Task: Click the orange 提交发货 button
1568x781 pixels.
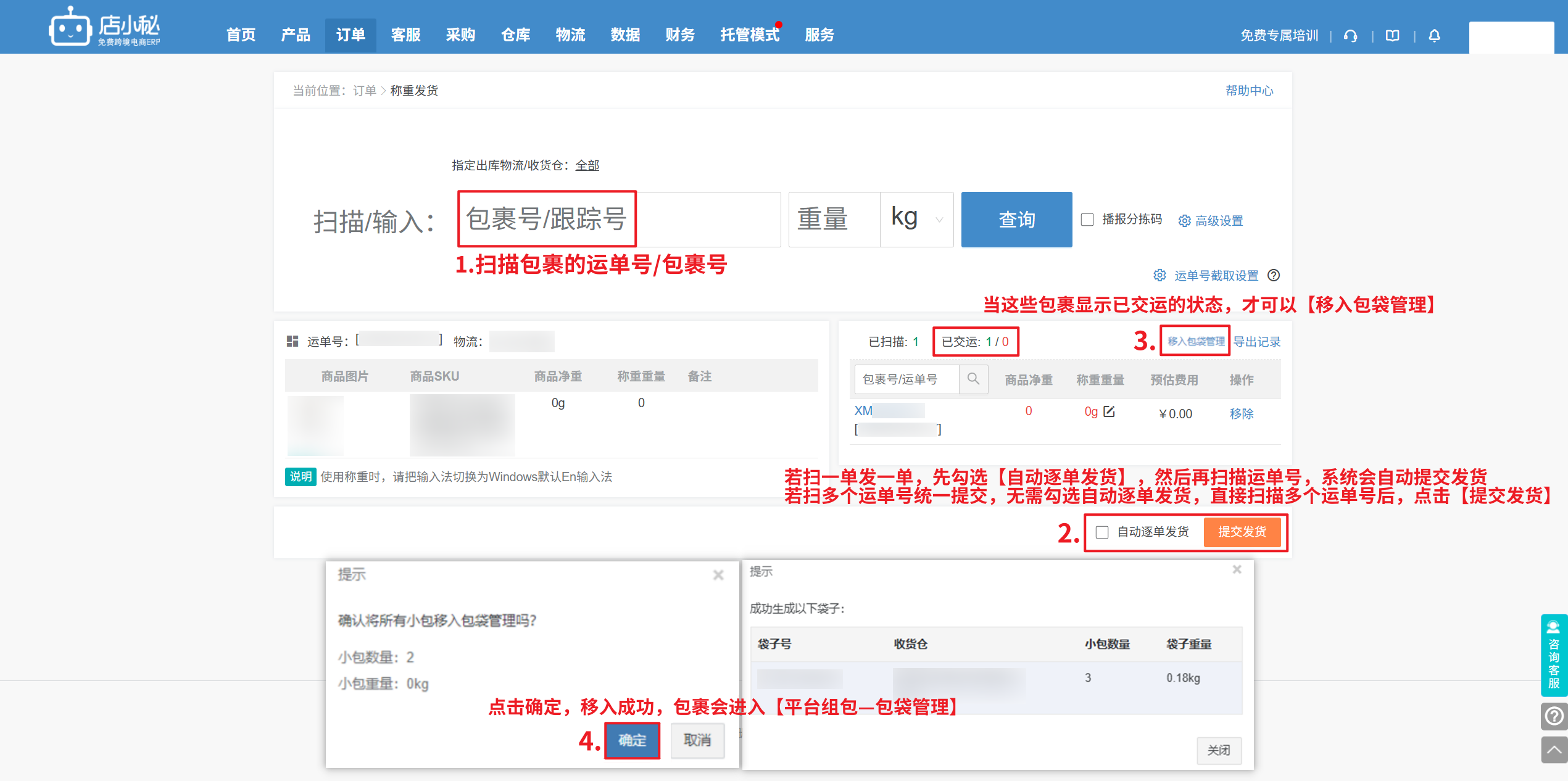Action: (1242, 532)
